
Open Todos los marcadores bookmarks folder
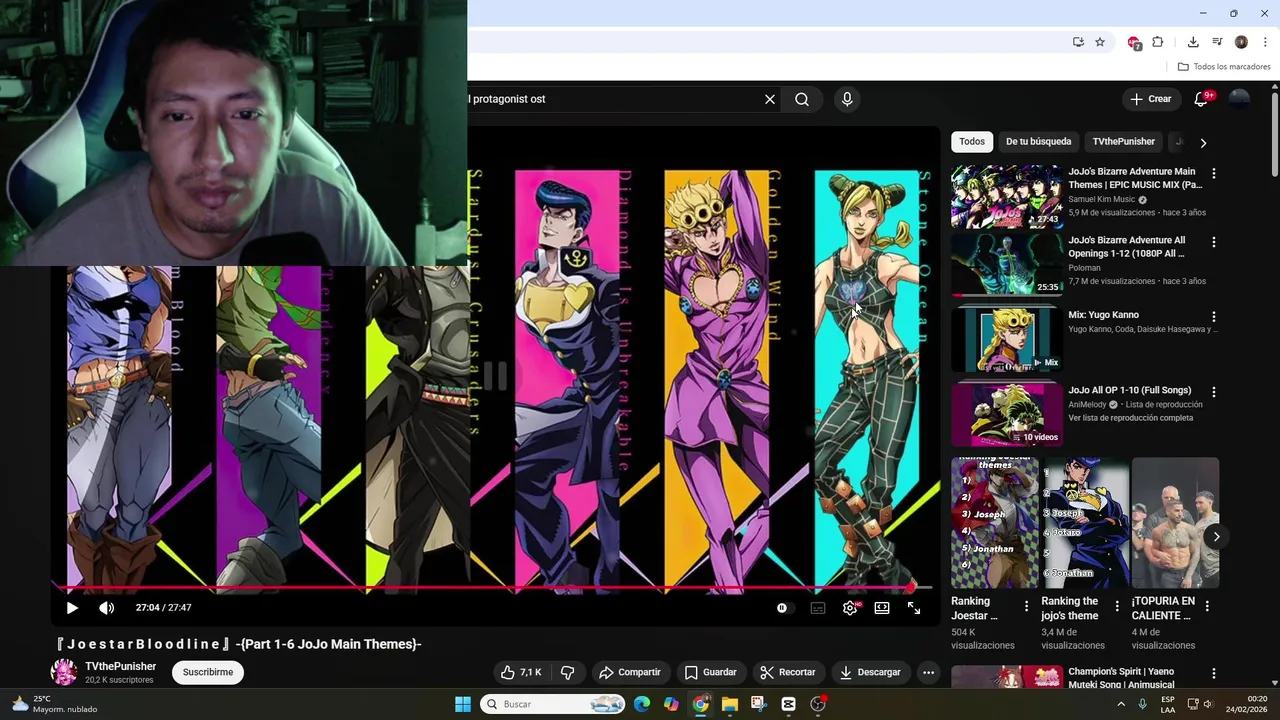[x=1224, y=67]
